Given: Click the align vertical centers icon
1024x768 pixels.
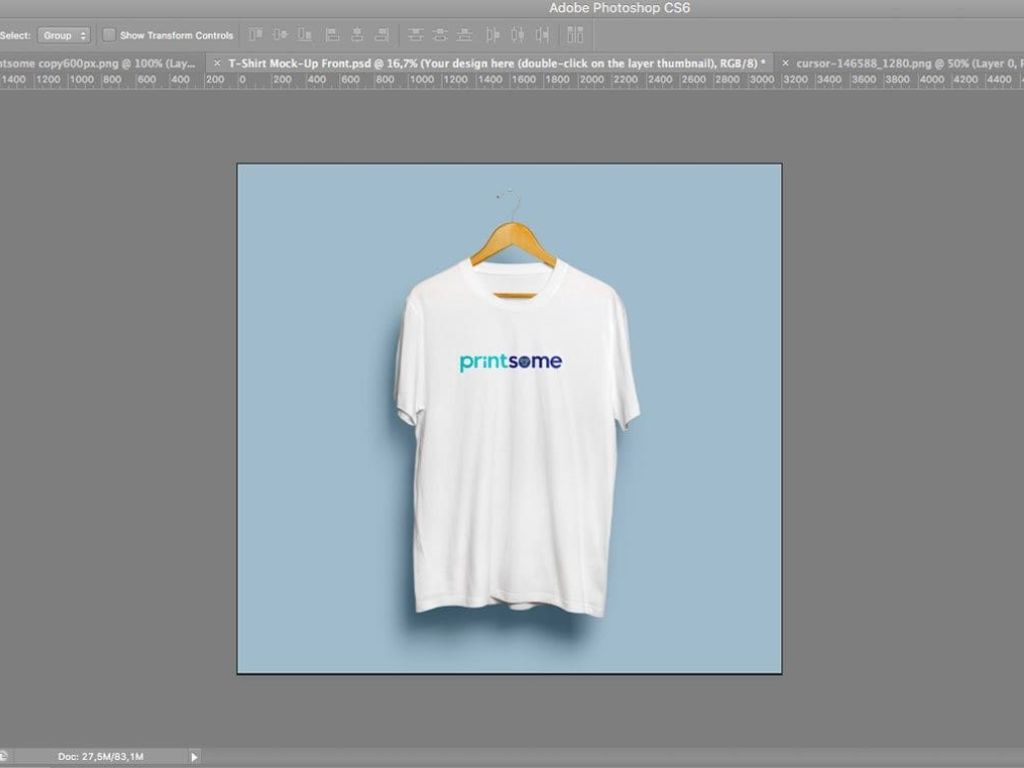Looking at the screenshot, I should coord(280,35).
